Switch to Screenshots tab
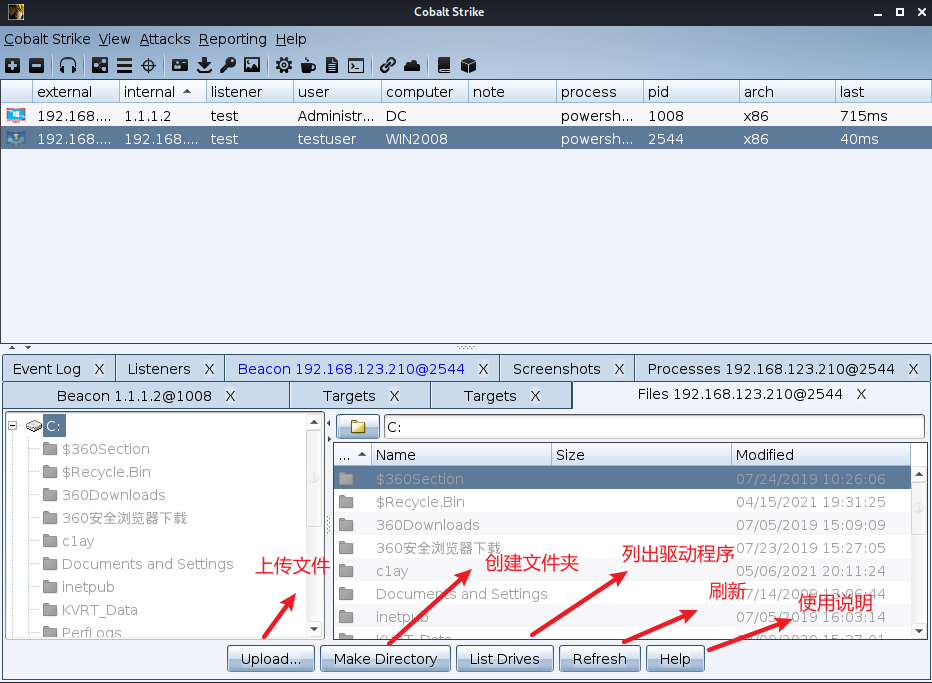The height and width of the screenshot is (683, 932). [556, 369]
